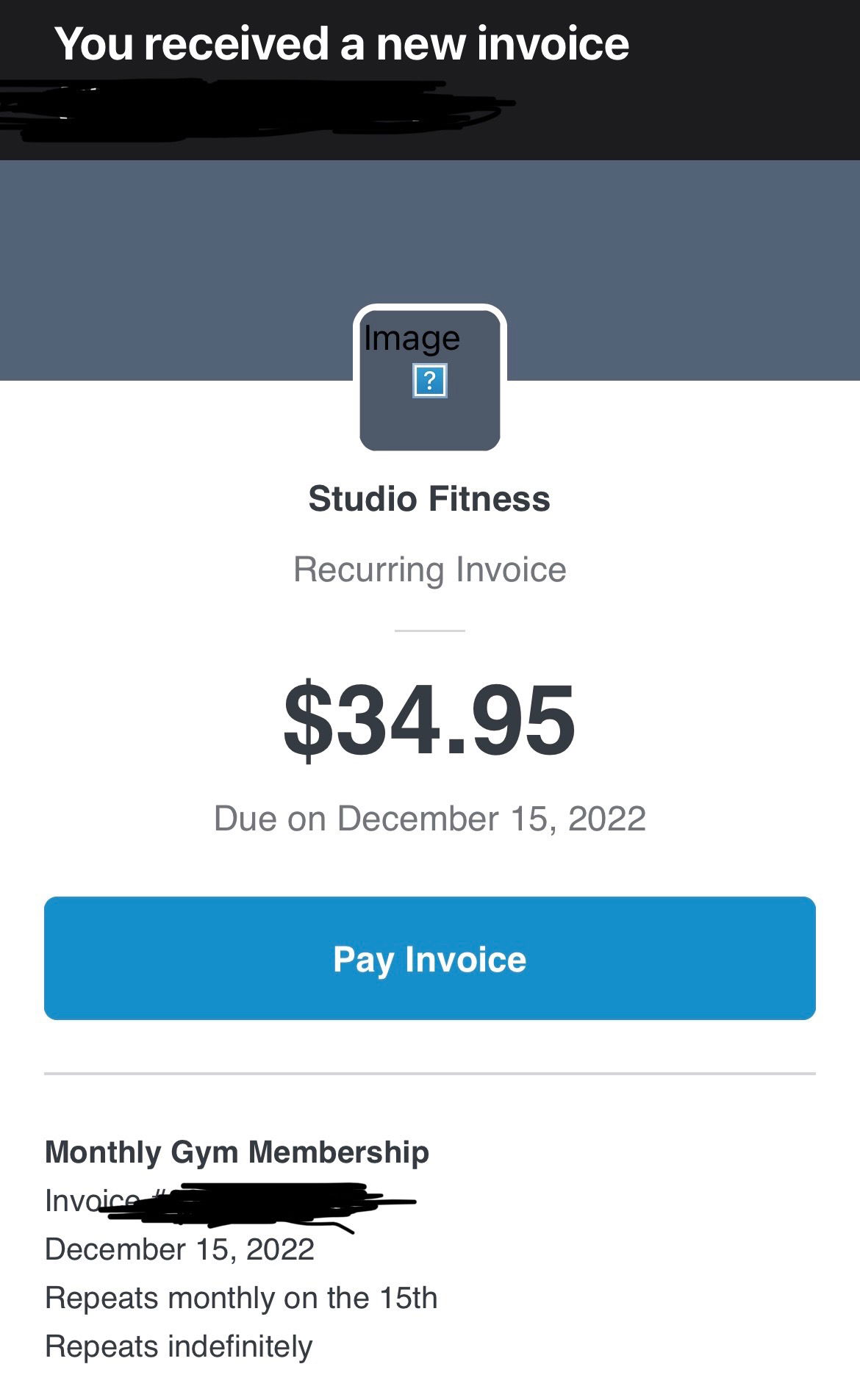Click the Studio Fitness merchant name

point(429,499)
